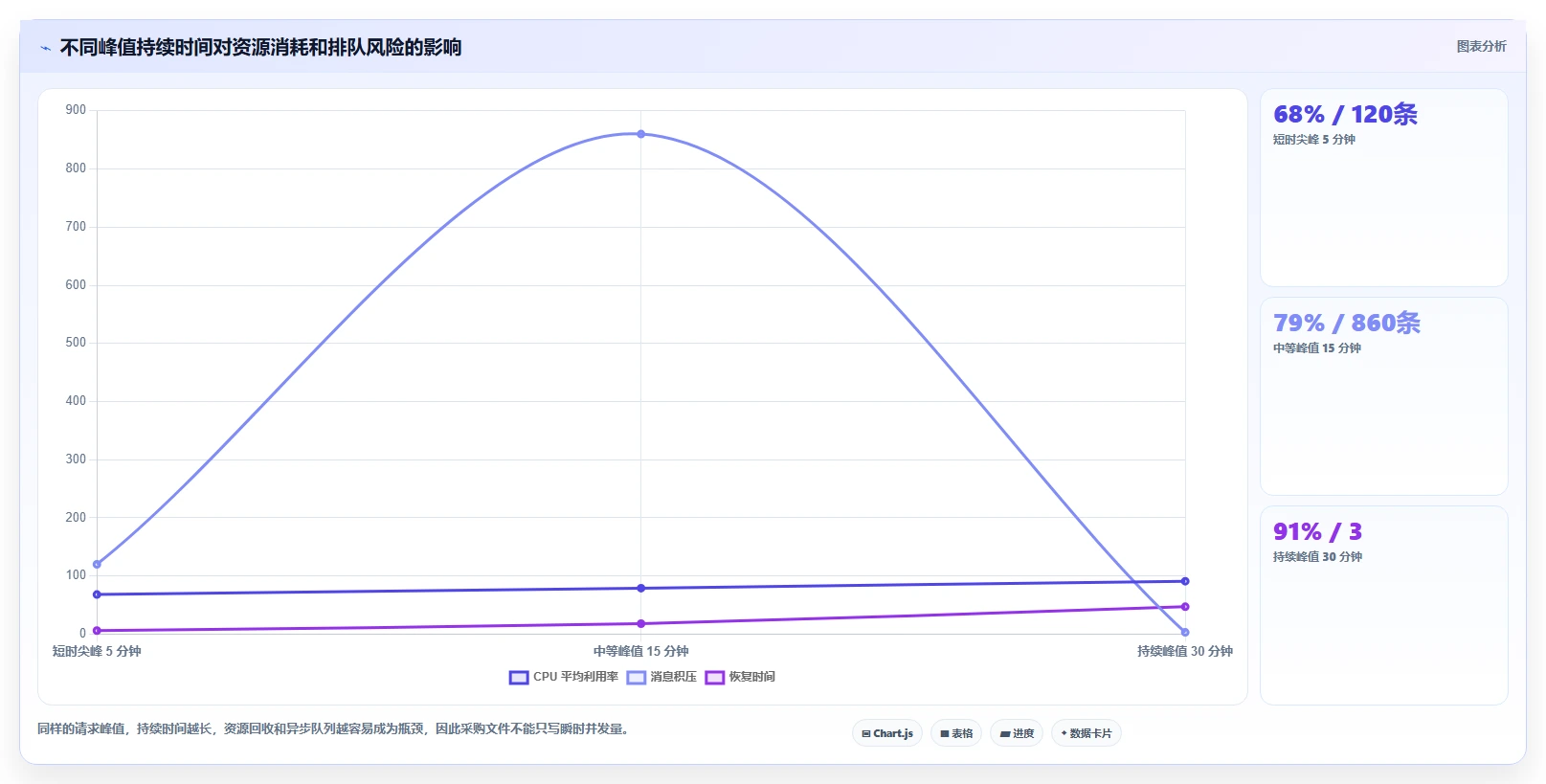Image resolution: width=1546 pixels, height=784 pixels.
Task: Click the 消息积压 peak point at 860
Action: (x=641, y=134)
